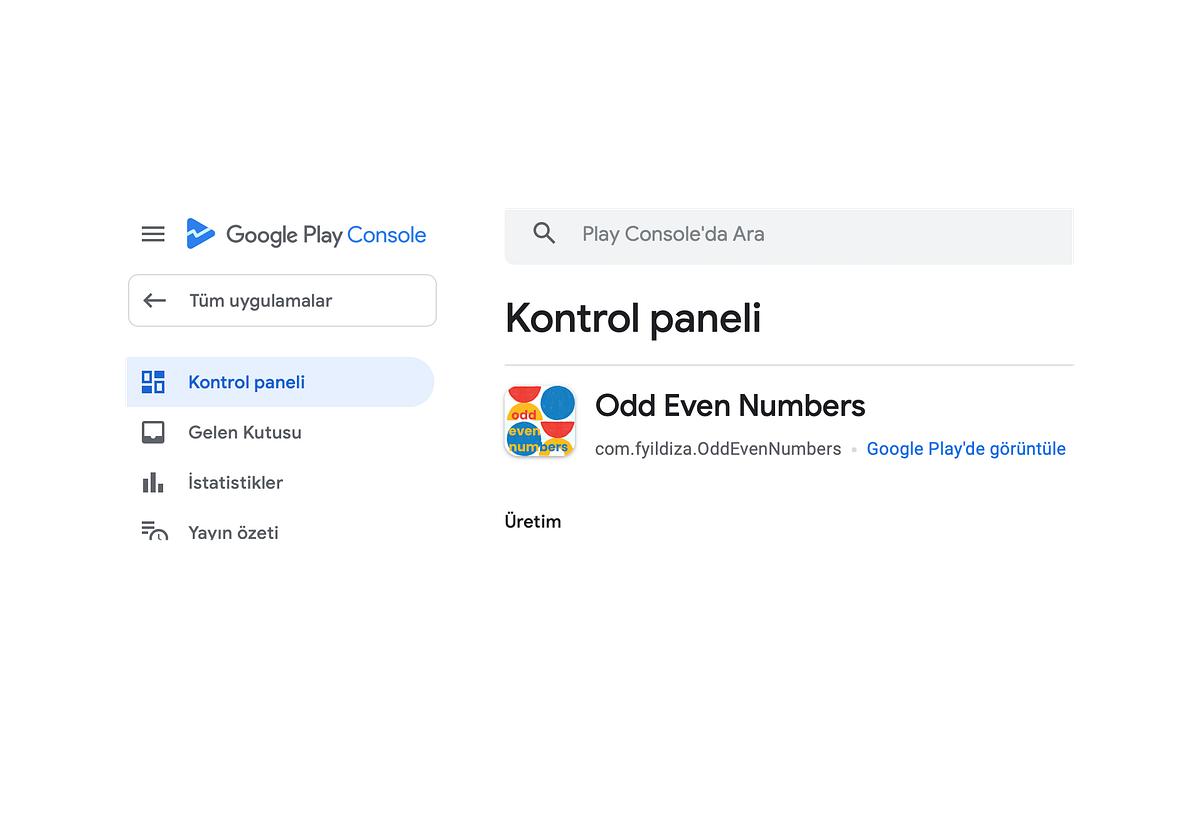Select the İstatistikler menu item
The height and width of the screenshot is (813, 1200).
(236, 482)
